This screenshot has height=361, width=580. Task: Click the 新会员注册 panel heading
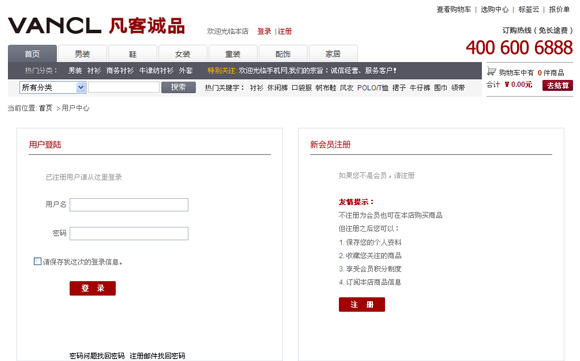[x=330, y=145]
